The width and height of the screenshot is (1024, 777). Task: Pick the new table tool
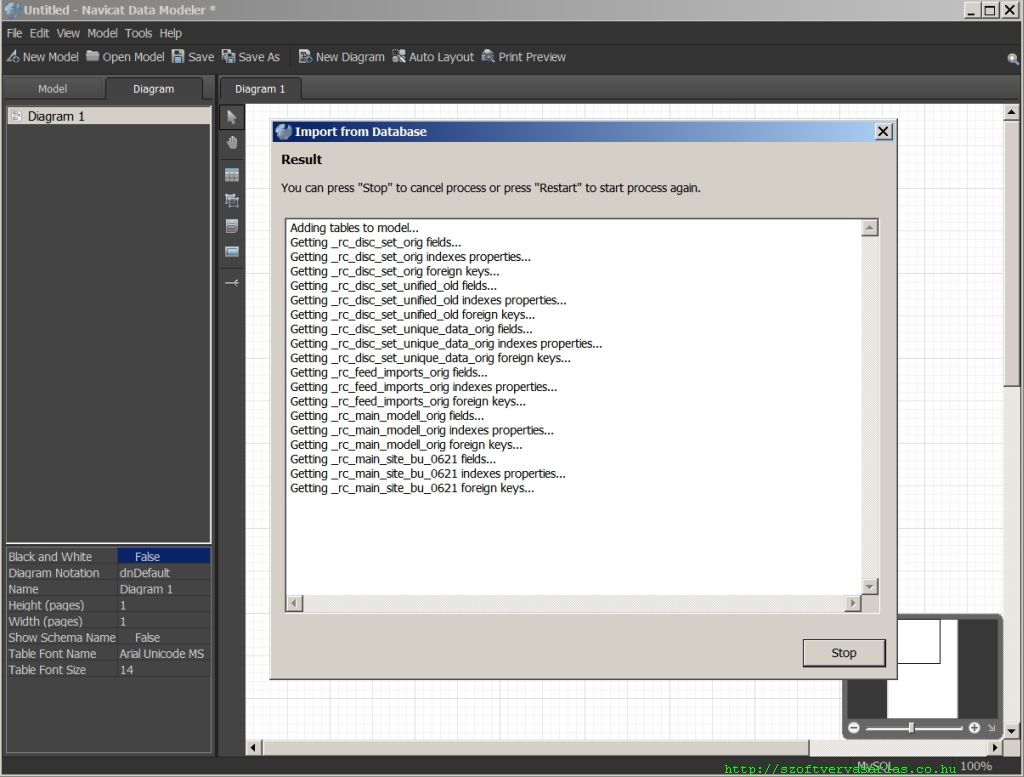pos(232,175)
